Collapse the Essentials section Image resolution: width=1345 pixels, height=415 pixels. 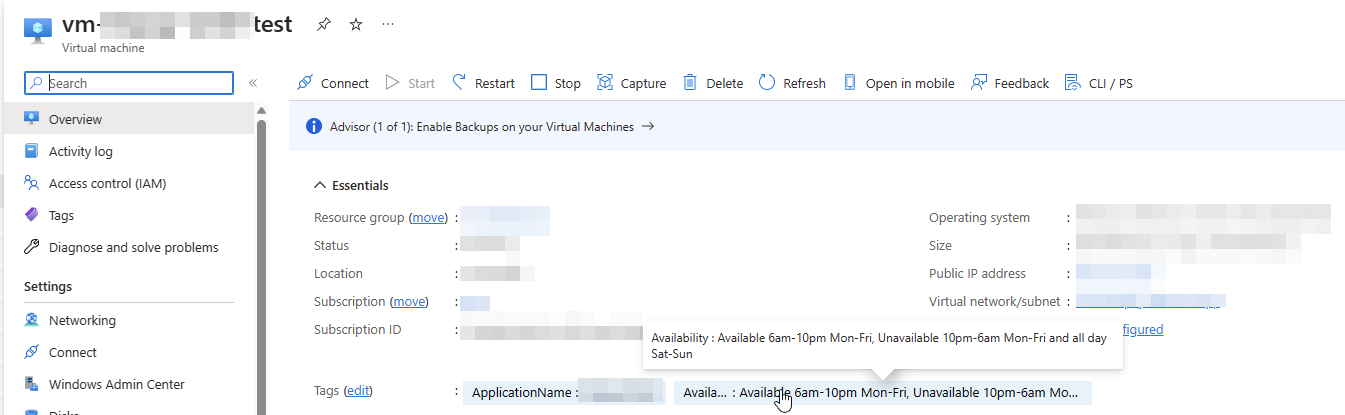[320, 185]
